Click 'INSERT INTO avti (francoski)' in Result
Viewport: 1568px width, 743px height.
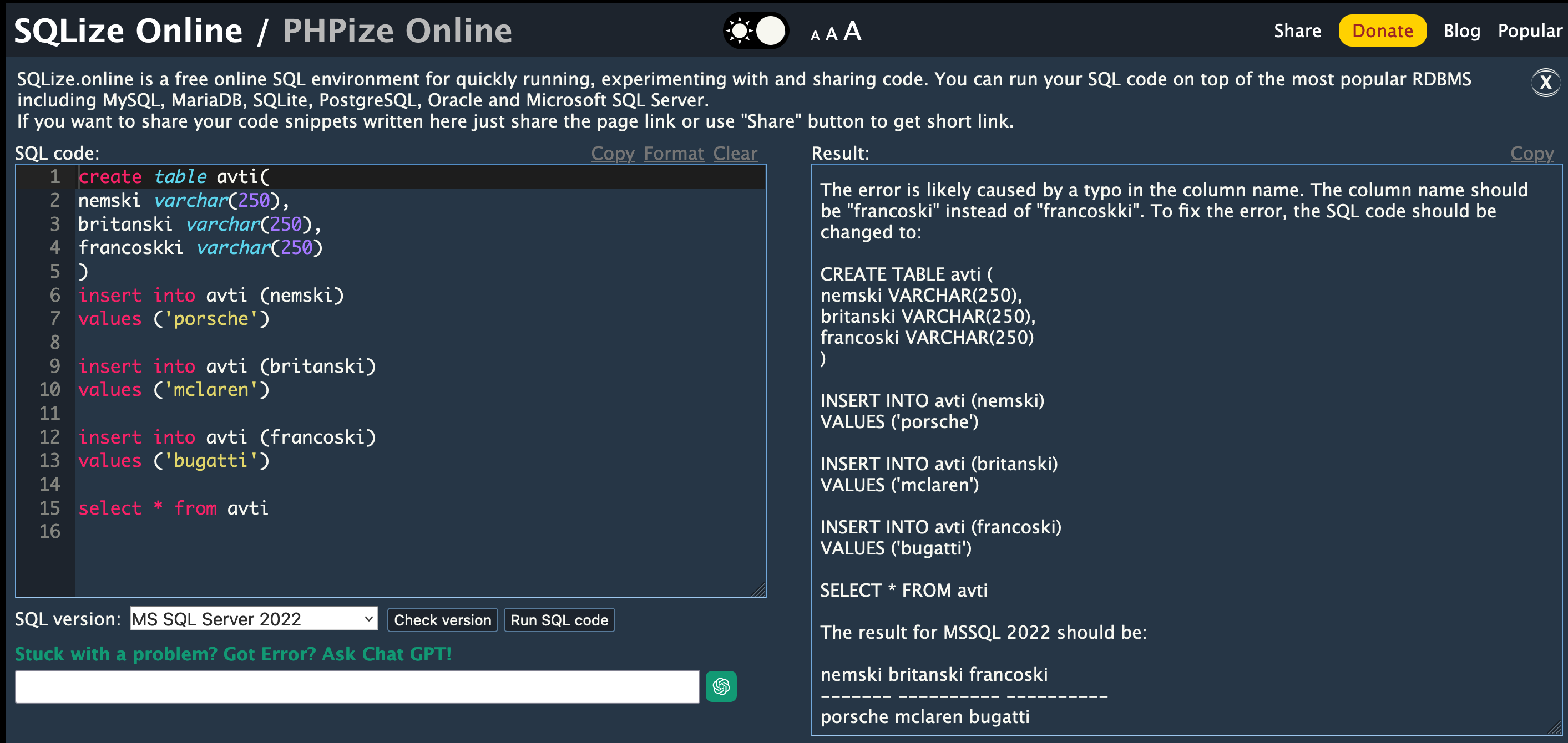tap(940, 527)
